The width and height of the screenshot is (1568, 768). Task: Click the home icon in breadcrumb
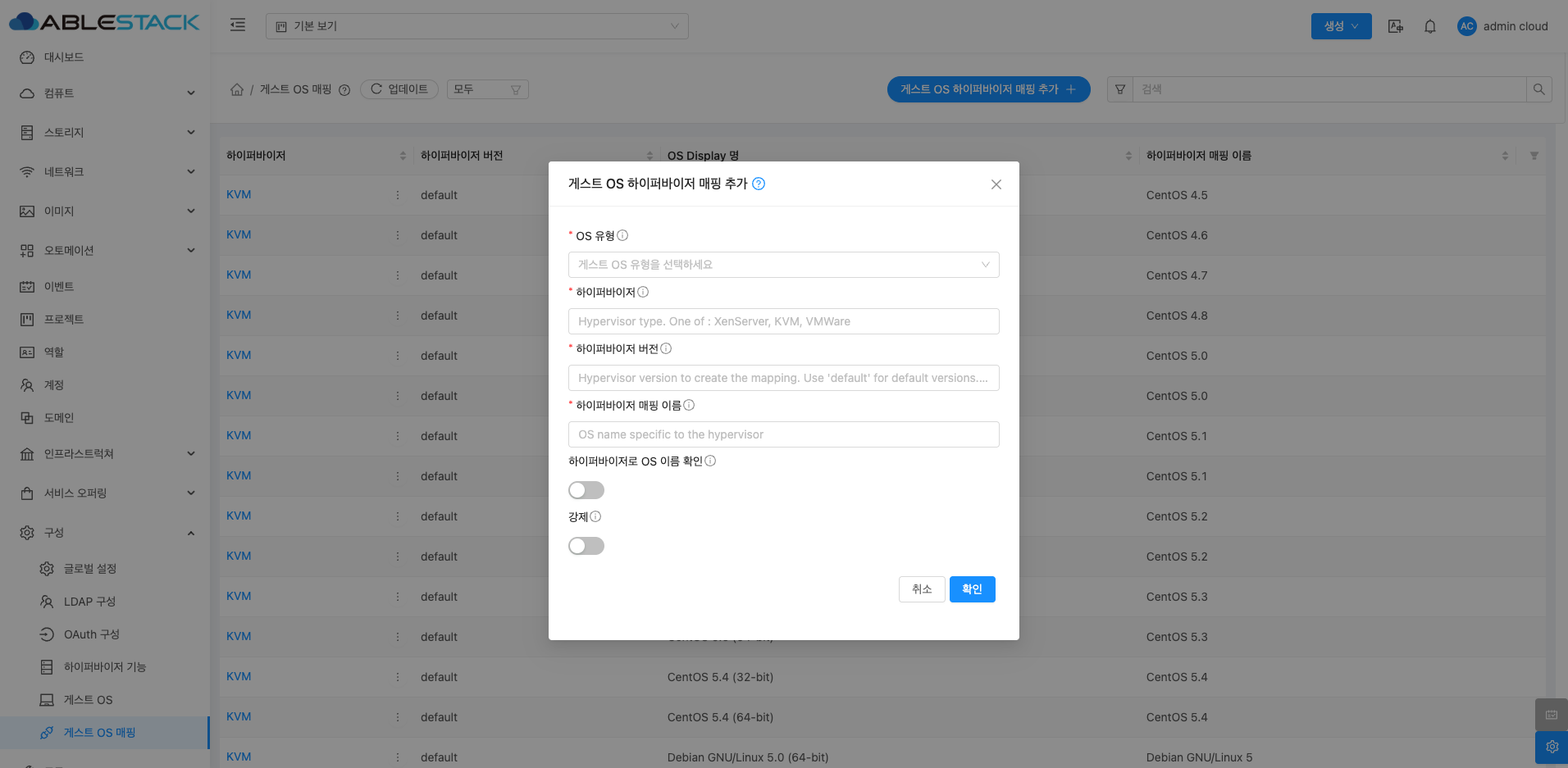237,89
